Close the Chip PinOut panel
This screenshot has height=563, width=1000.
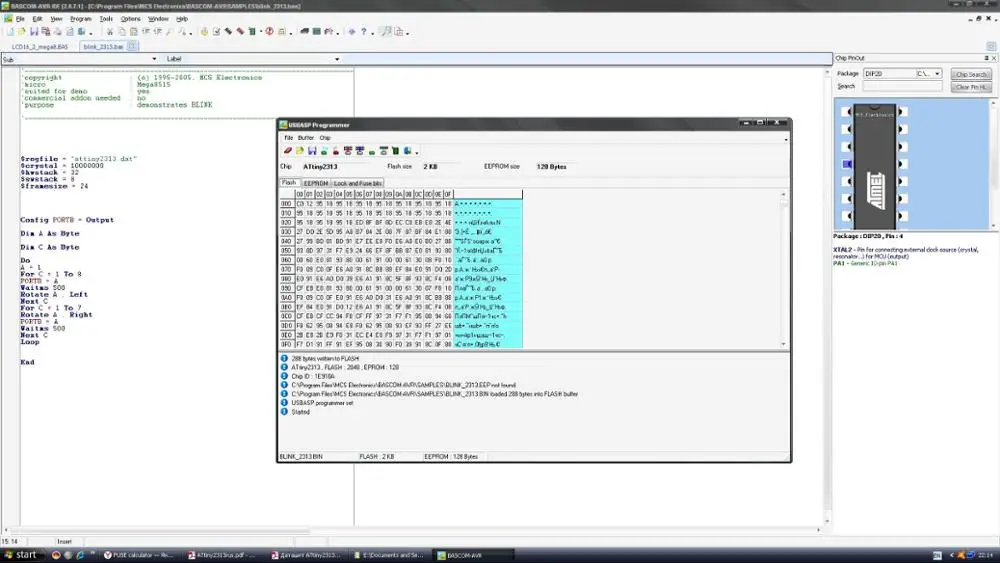pos(994,58)
